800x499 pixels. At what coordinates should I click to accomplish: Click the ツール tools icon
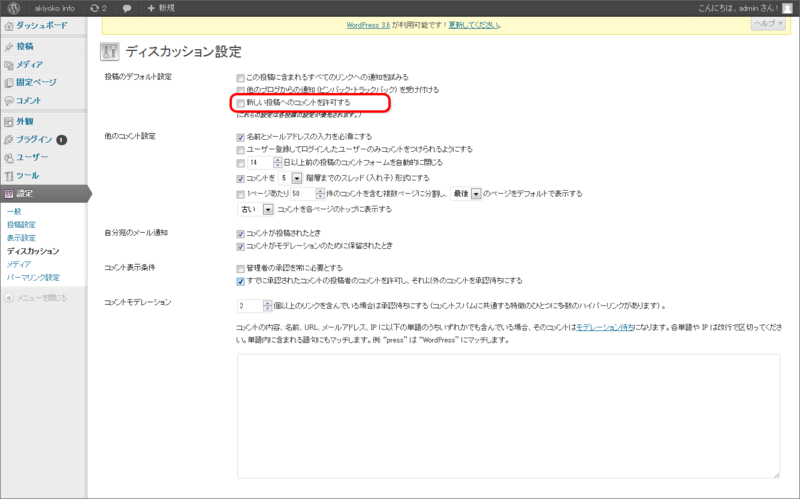point(9,176)
